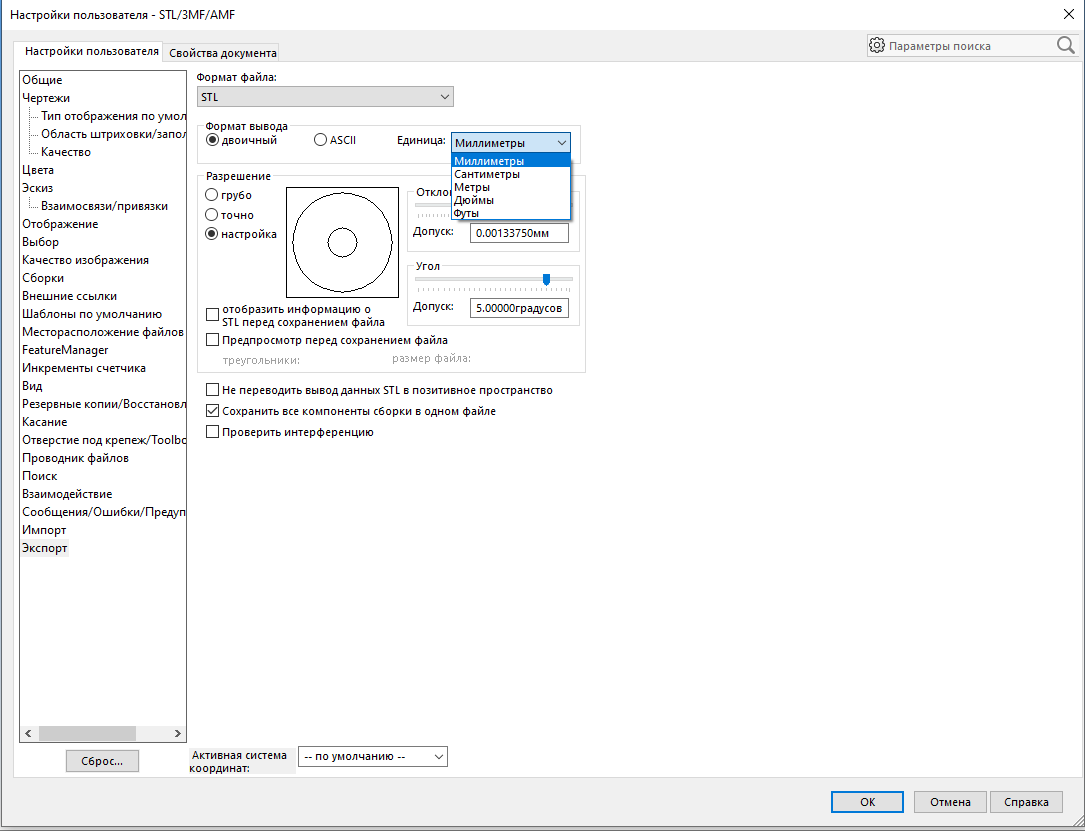Switch to Свойства документа tab

click(x=223, y=53)
